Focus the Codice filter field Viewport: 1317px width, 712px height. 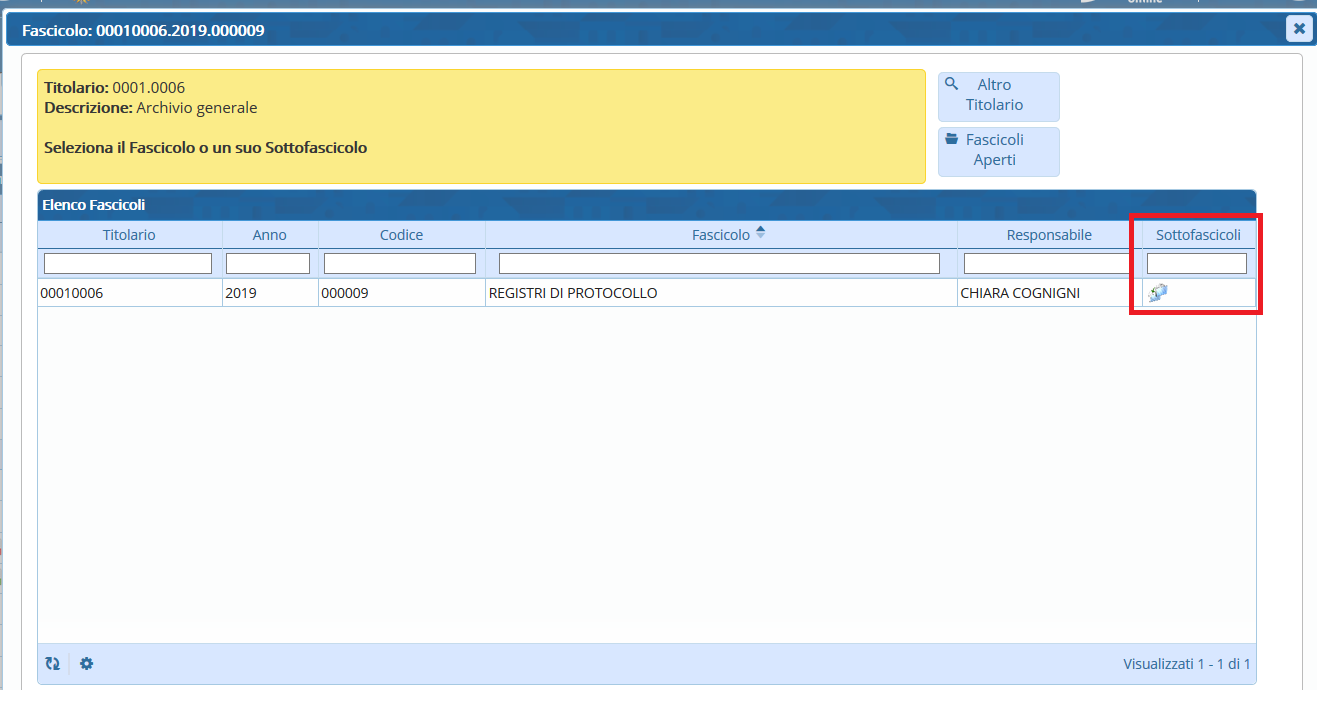tap(400, 264)
